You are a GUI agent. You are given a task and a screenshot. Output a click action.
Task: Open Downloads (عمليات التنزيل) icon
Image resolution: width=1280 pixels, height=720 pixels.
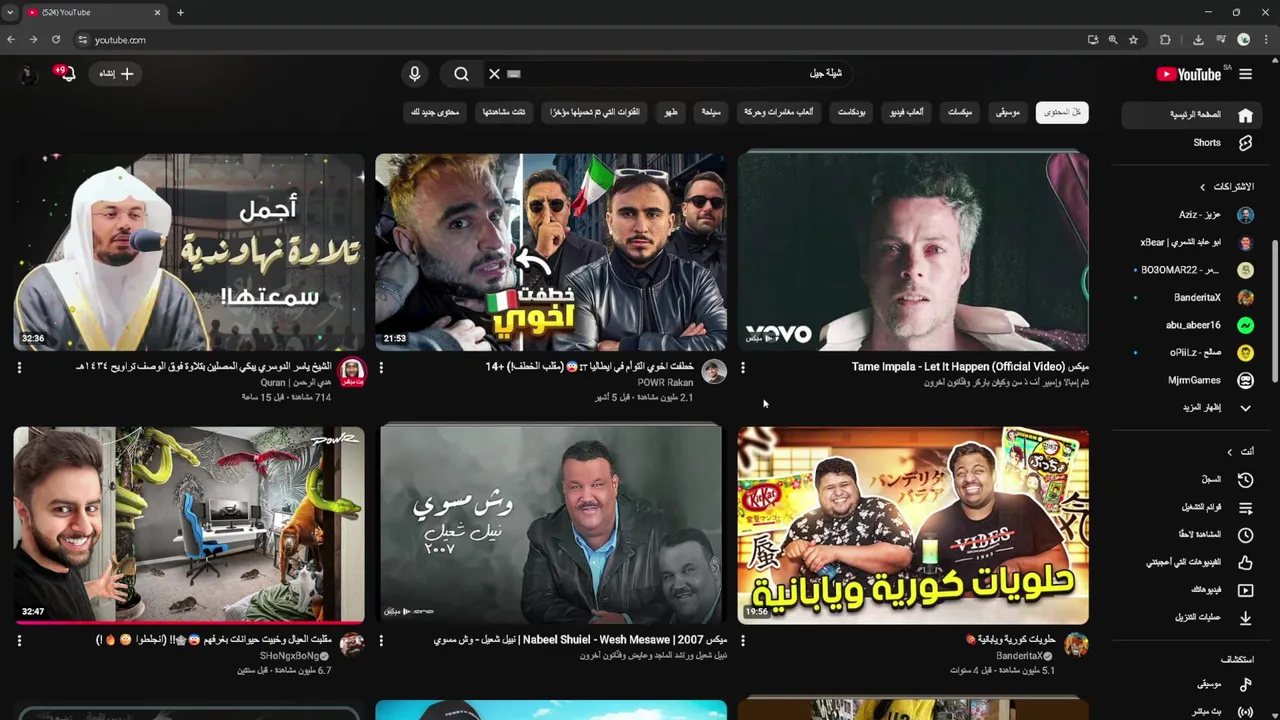point(1245,618)
